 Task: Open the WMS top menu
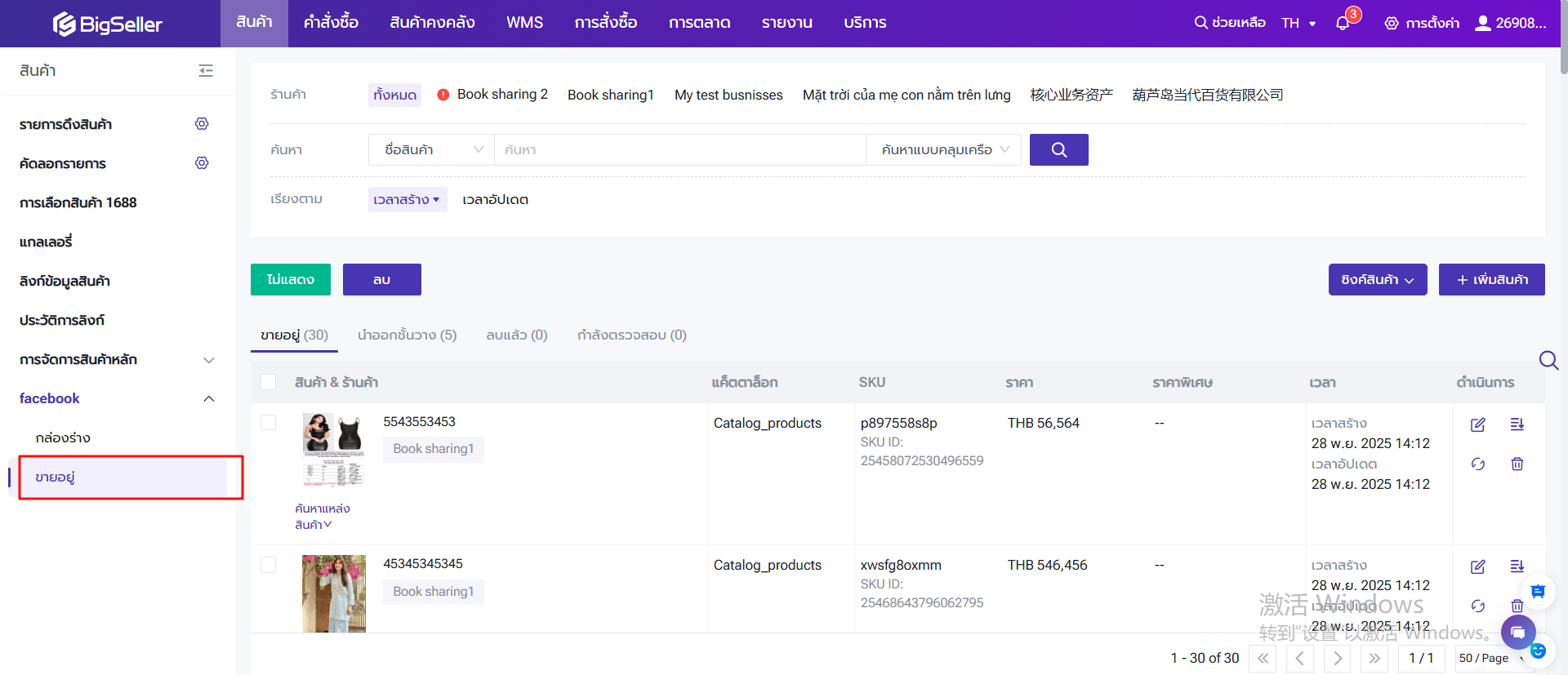524,23
